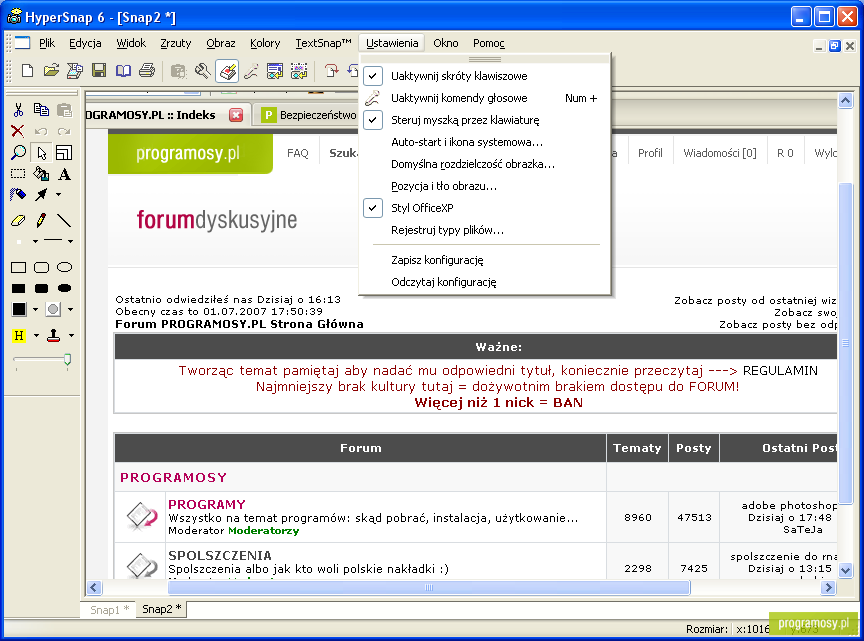Open the line style dropdown arrow
Image resolution: width=864 pixels, height=641 pixels.
pyautogui.click(x=71, y=241)
